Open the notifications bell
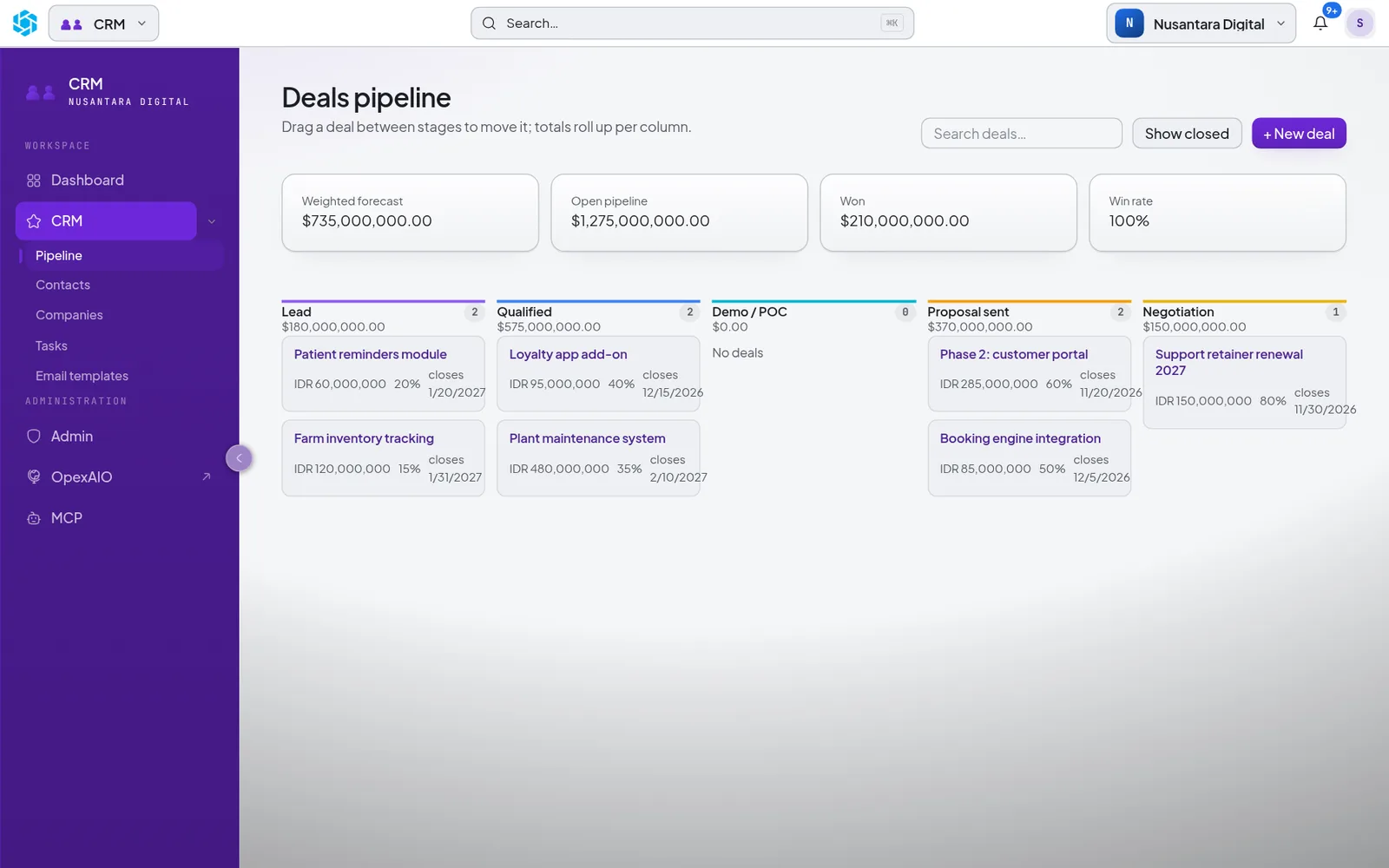Image resolution: width=1389 pixels, height=868 pixels. (x=1320, y=23)
